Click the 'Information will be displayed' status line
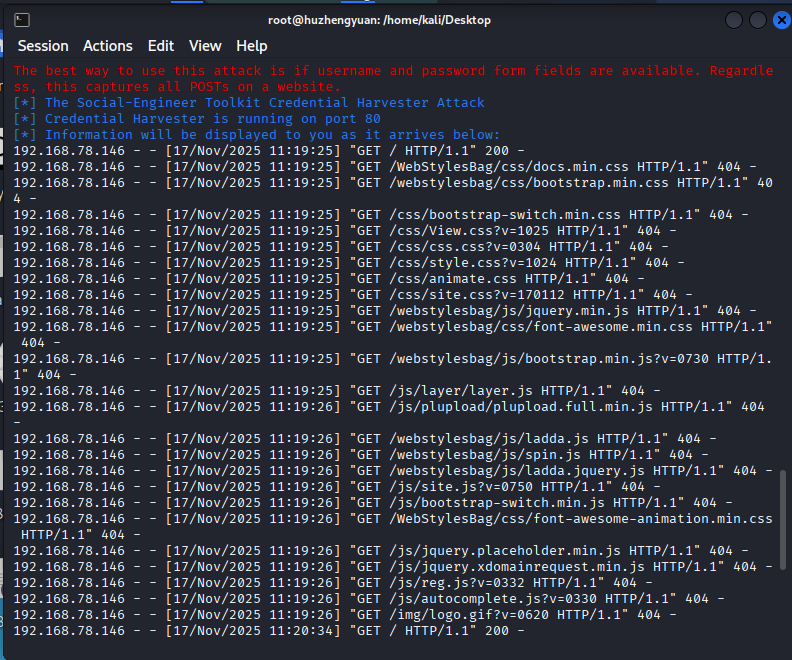The width and height of the screenshot is (792, 660). tap(257, 135)
